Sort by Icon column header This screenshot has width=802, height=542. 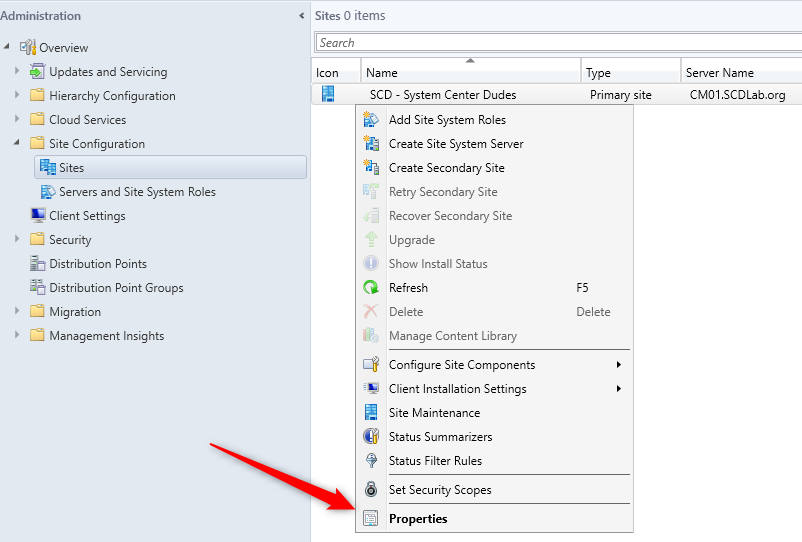pos(336,72)
